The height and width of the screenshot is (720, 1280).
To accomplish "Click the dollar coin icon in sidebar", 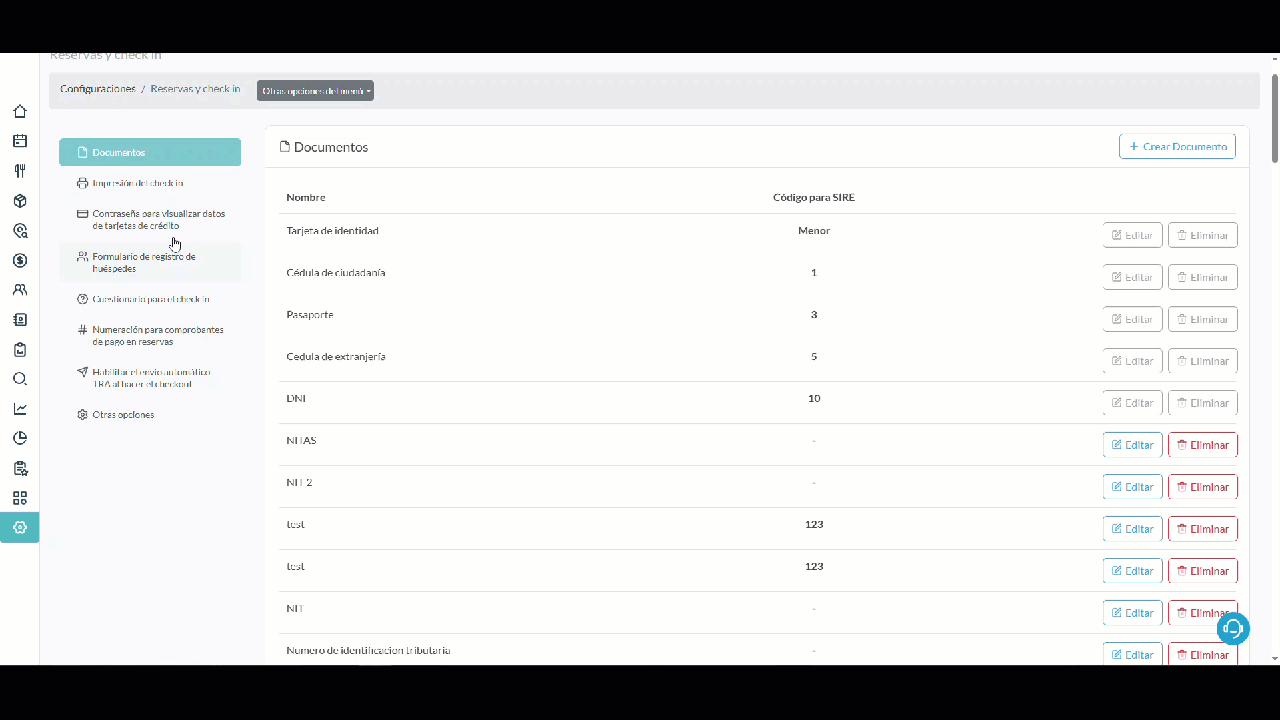I will point(20,260).
